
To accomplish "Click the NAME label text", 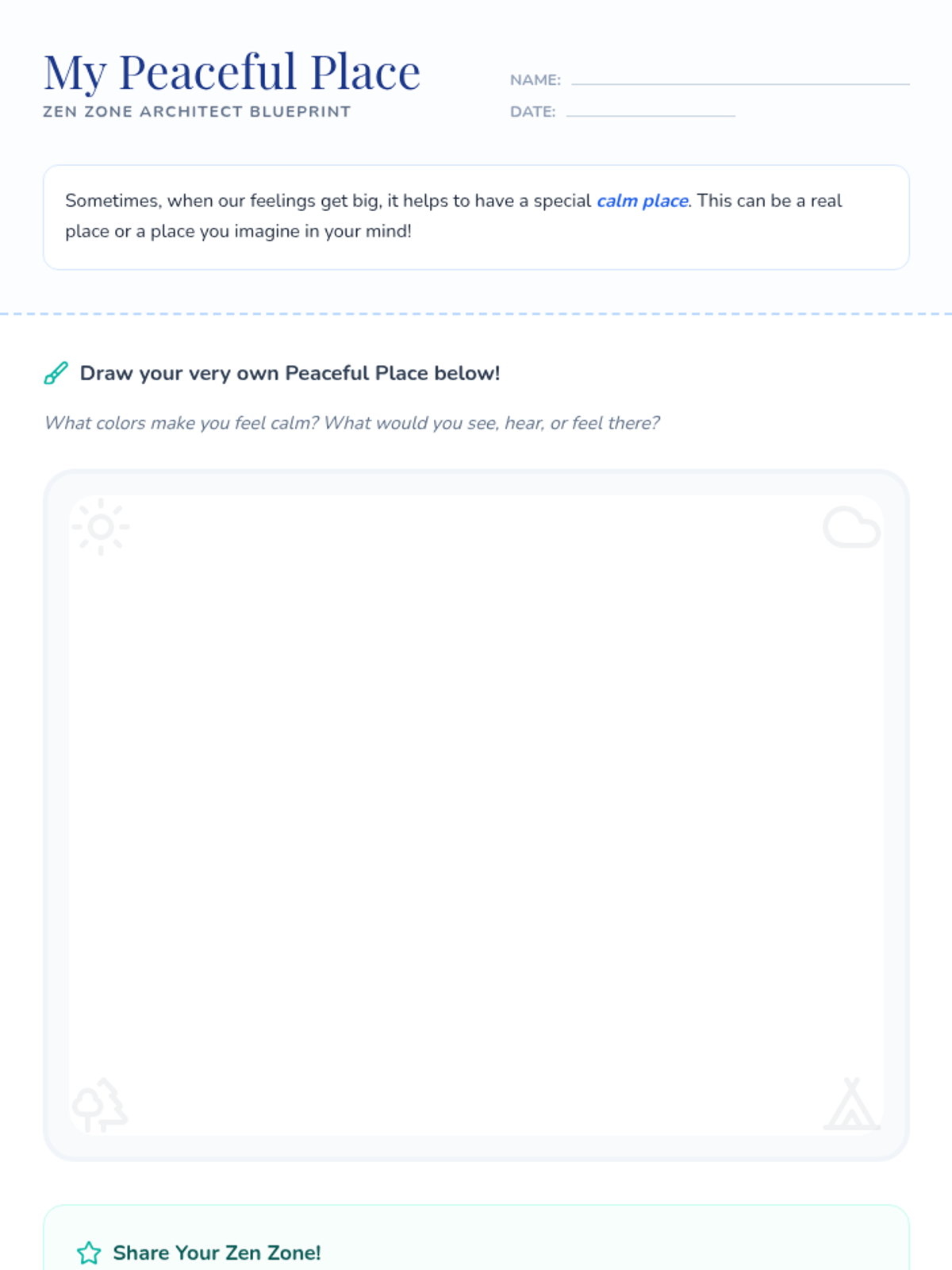I will (535, 80).
